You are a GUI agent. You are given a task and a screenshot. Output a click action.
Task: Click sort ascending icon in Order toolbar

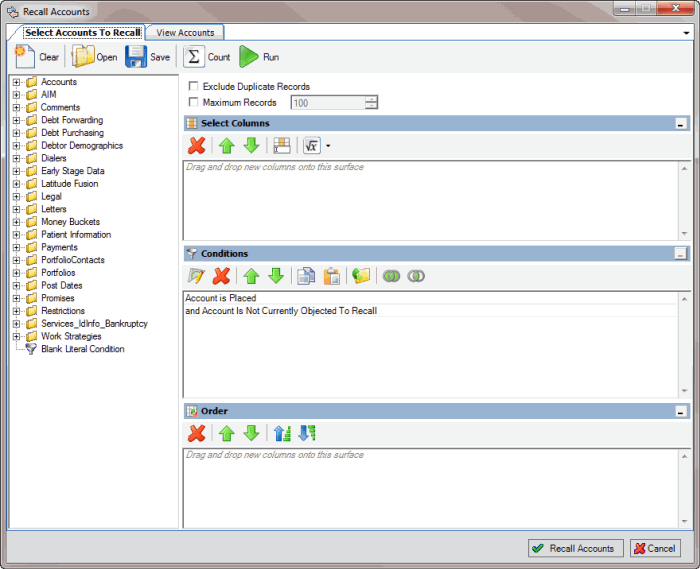[x=283, y=433]
